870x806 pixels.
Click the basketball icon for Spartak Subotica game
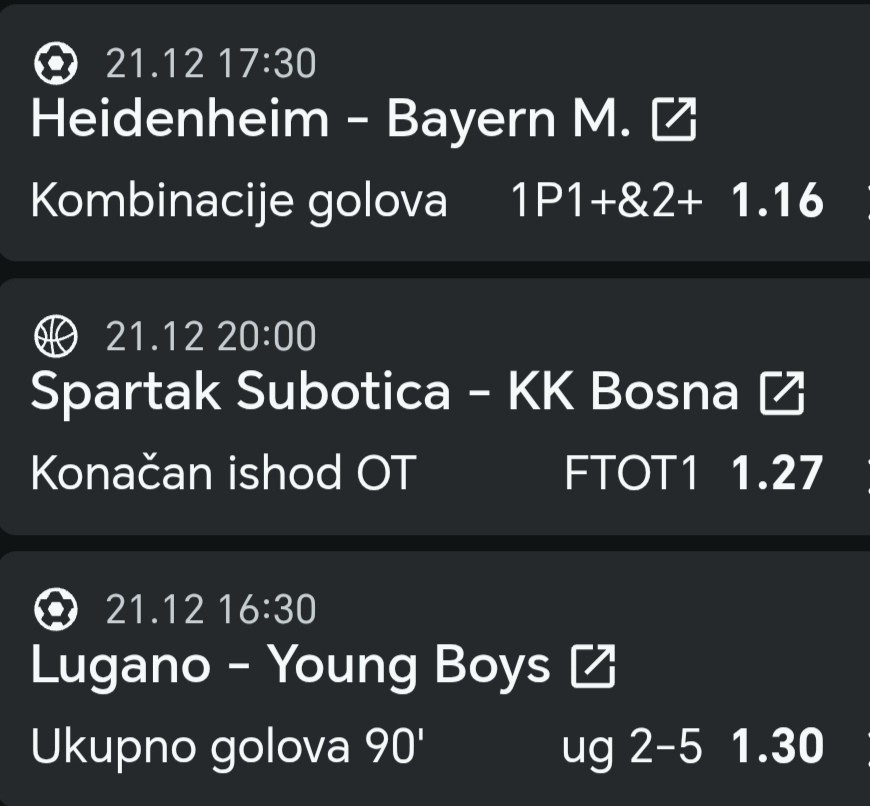click(56, 337)
